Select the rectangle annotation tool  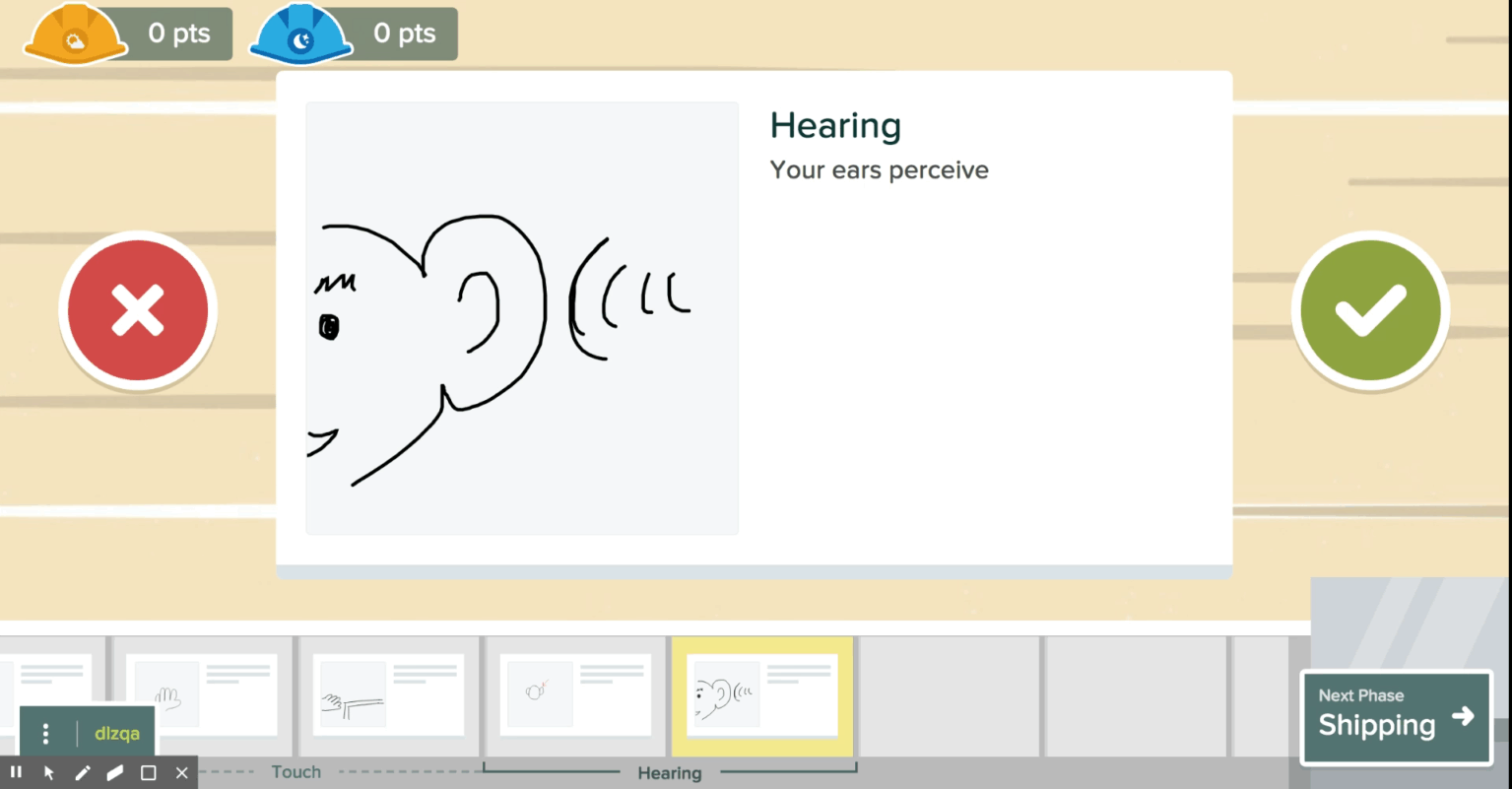[149, 772]
